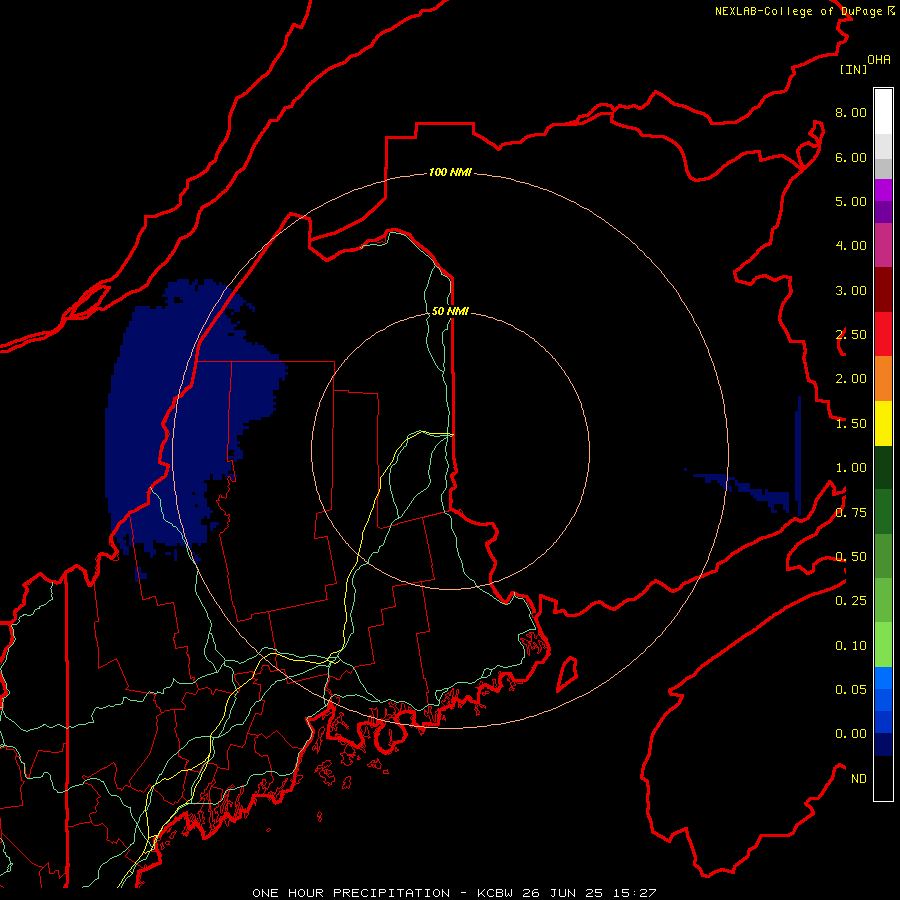Click the 8.00 legend value
This screenshot has height=900, width=900.
851,112
